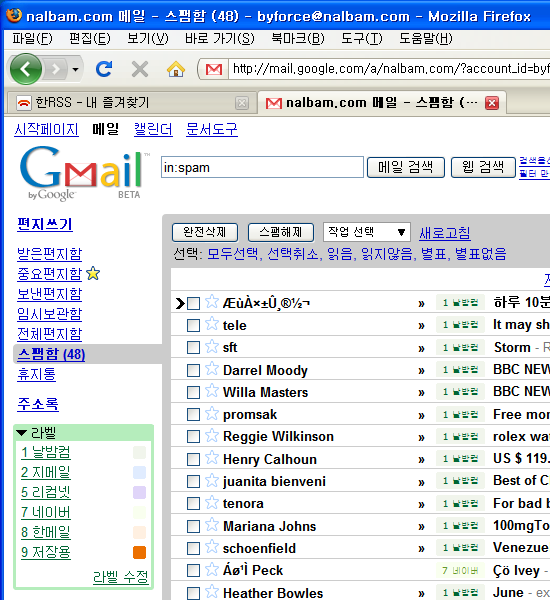
Task: Click the 모두선택 link
Action: [233, 254]
